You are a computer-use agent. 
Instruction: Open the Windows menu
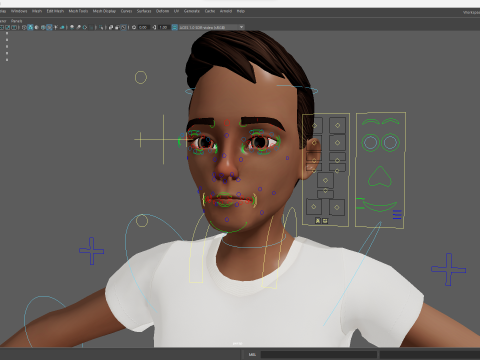pyautogui.click(x=19, y=11)
